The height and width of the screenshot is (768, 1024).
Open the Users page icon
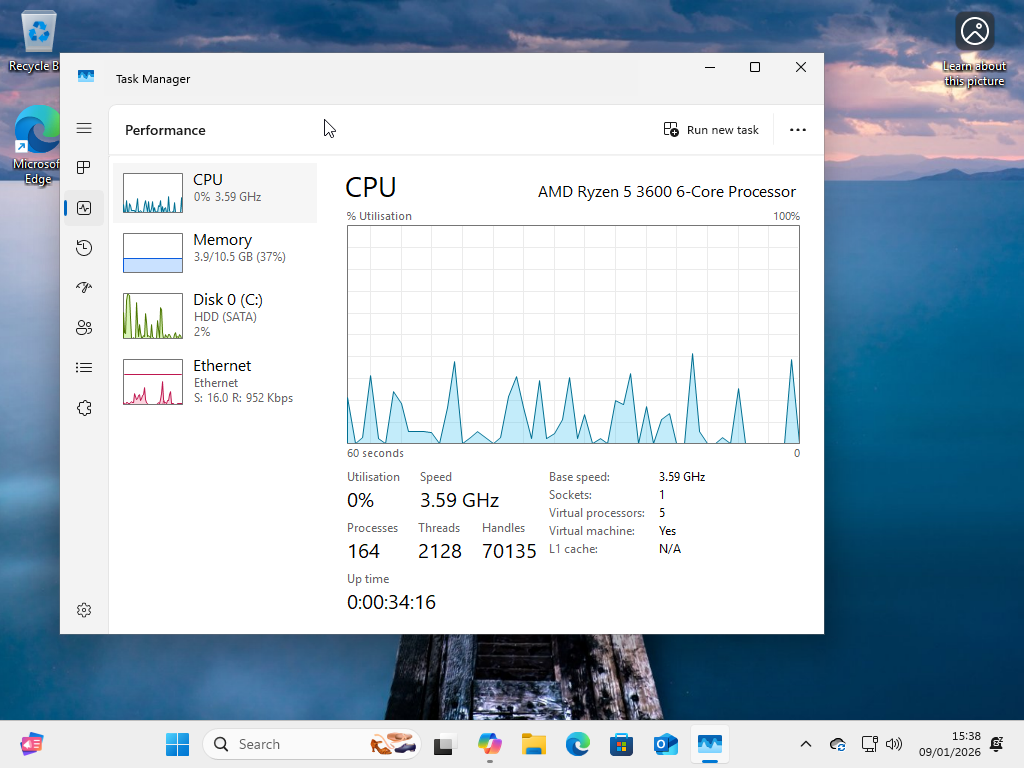point(84,327)
